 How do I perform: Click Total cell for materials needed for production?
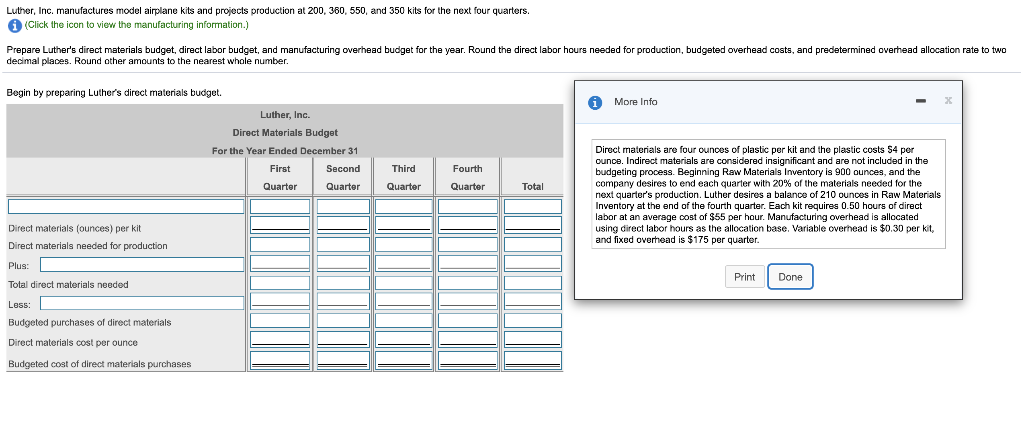[x=533, y=244]
